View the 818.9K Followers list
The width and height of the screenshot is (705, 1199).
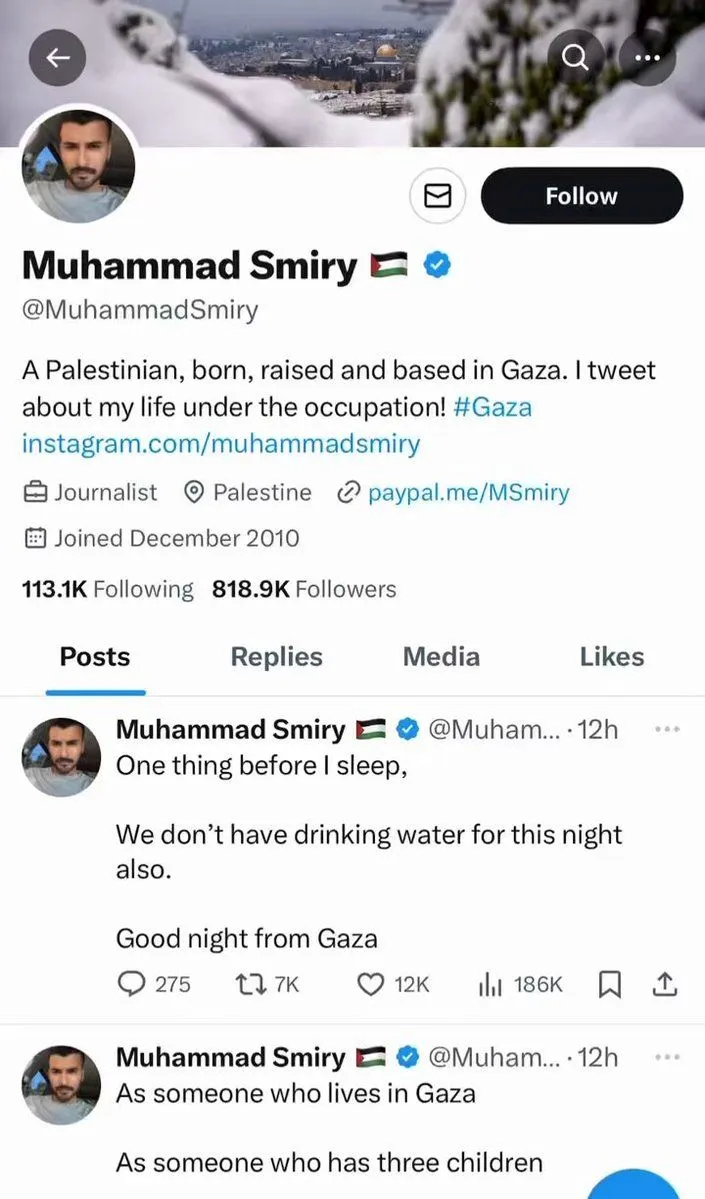click(304, 589)
